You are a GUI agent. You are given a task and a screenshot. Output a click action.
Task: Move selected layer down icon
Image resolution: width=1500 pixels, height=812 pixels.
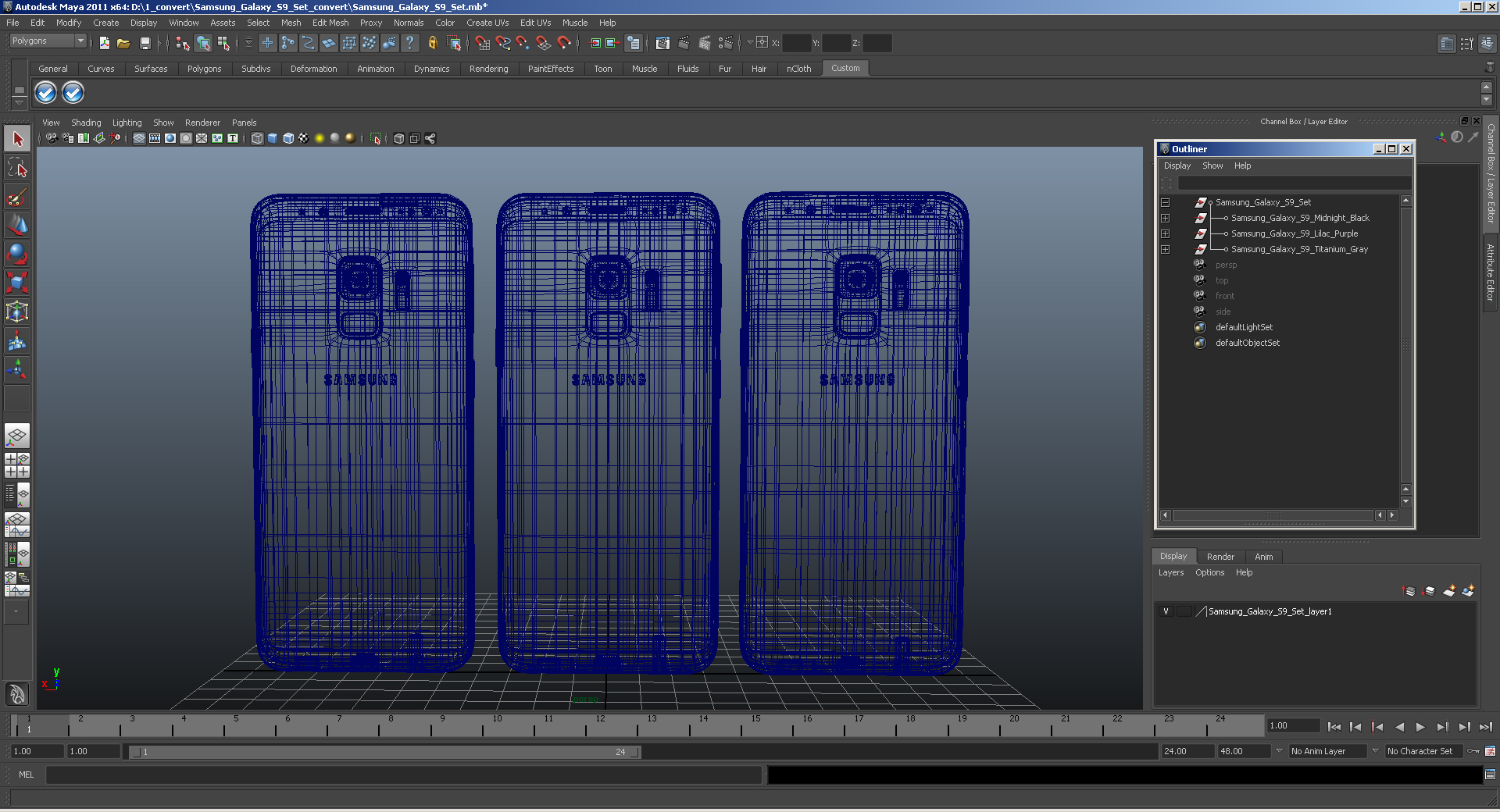pyautogui.click(x=1429, y=591)
